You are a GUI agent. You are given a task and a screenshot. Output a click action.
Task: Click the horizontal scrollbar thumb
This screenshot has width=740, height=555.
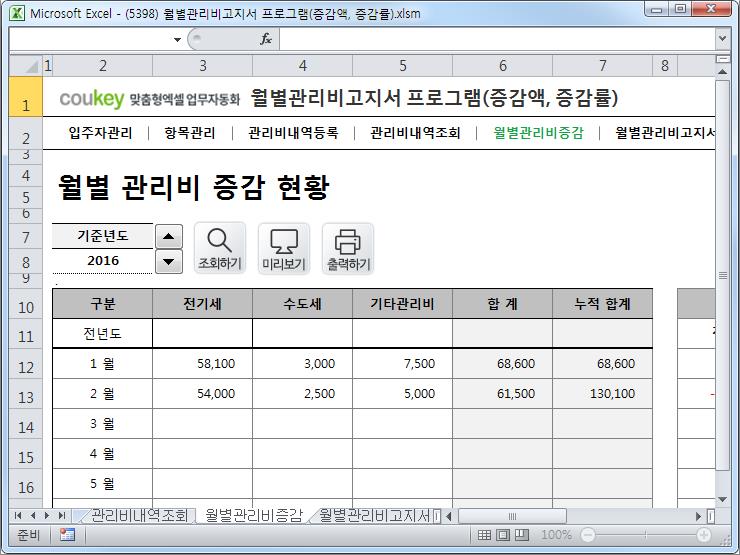click(513, 516)
